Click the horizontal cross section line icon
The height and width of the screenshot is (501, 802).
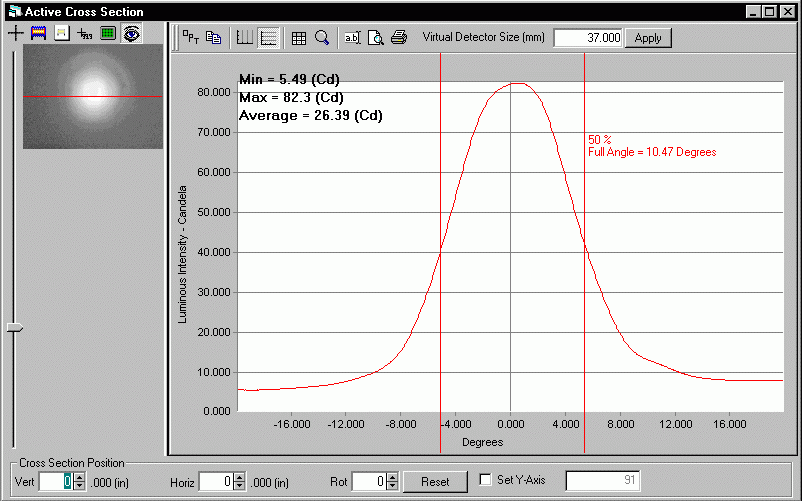pyautogui.click(x=62, y=33)
